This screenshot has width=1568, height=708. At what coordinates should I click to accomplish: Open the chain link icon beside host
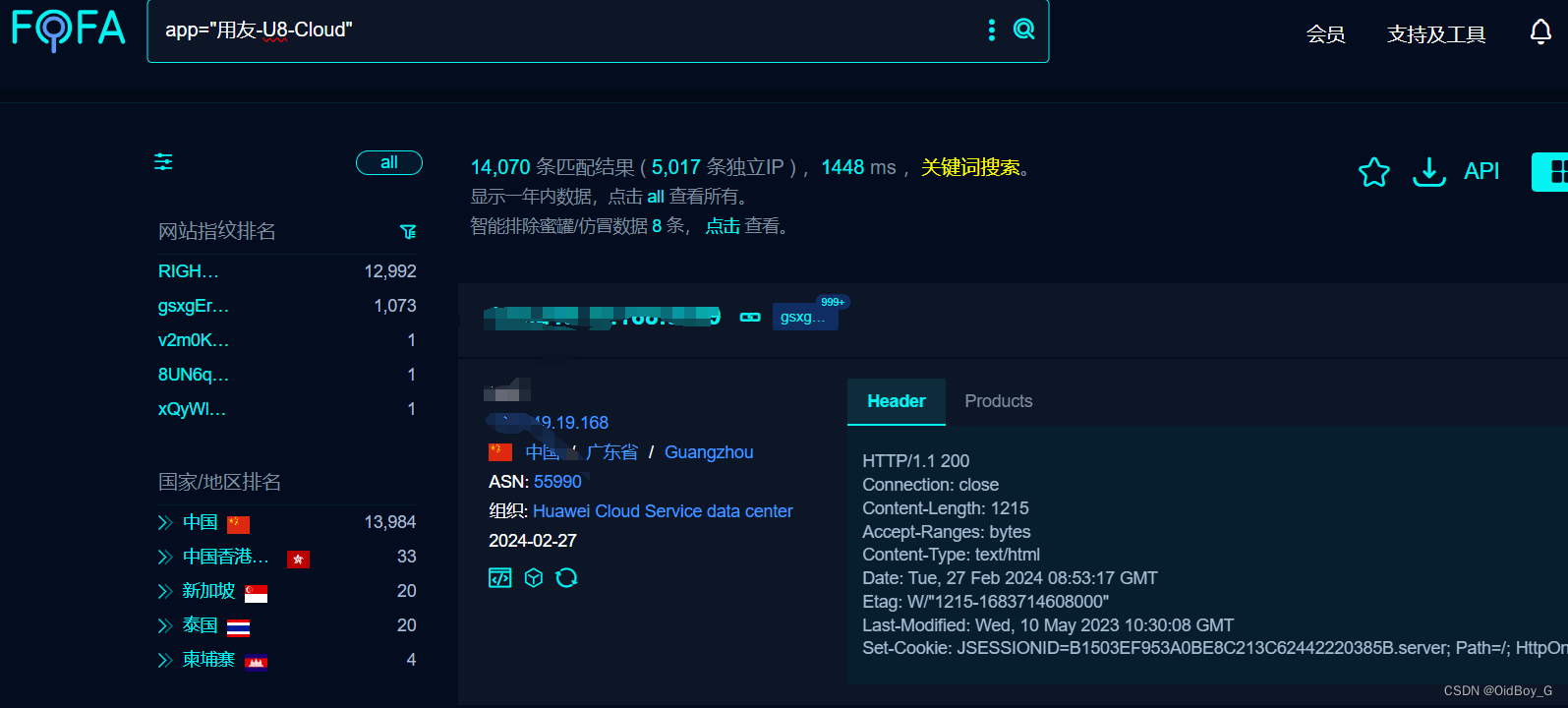pos(750,317)
